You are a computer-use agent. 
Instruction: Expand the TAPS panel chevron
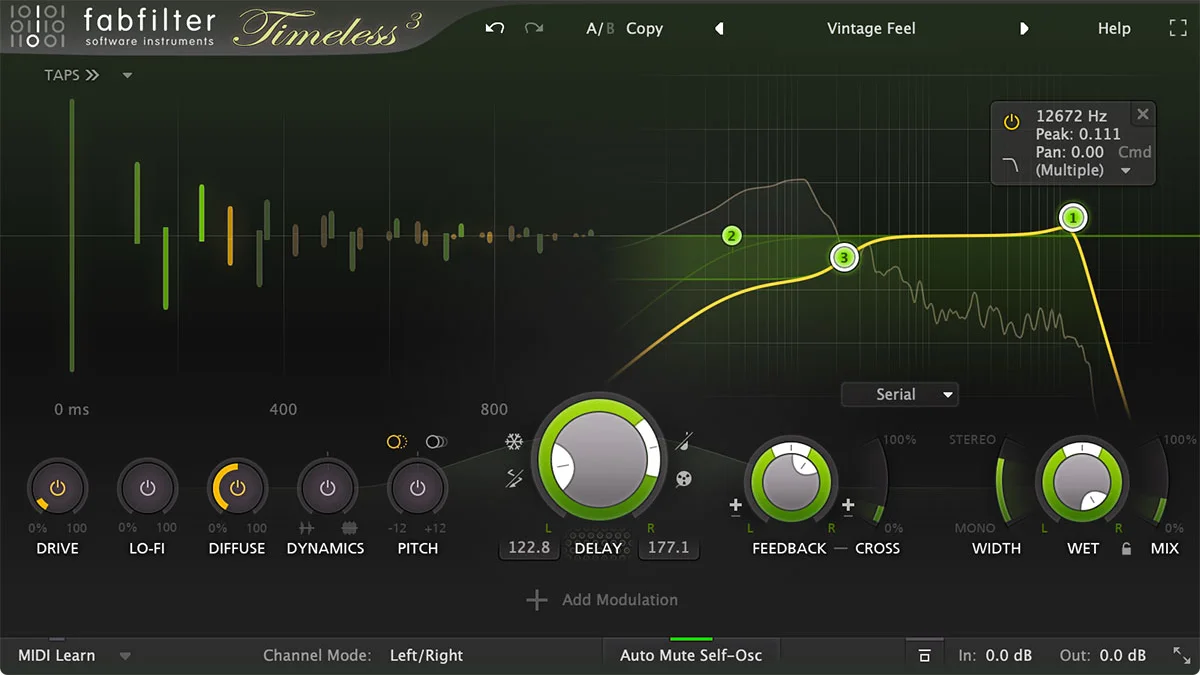tap(92, 74)
